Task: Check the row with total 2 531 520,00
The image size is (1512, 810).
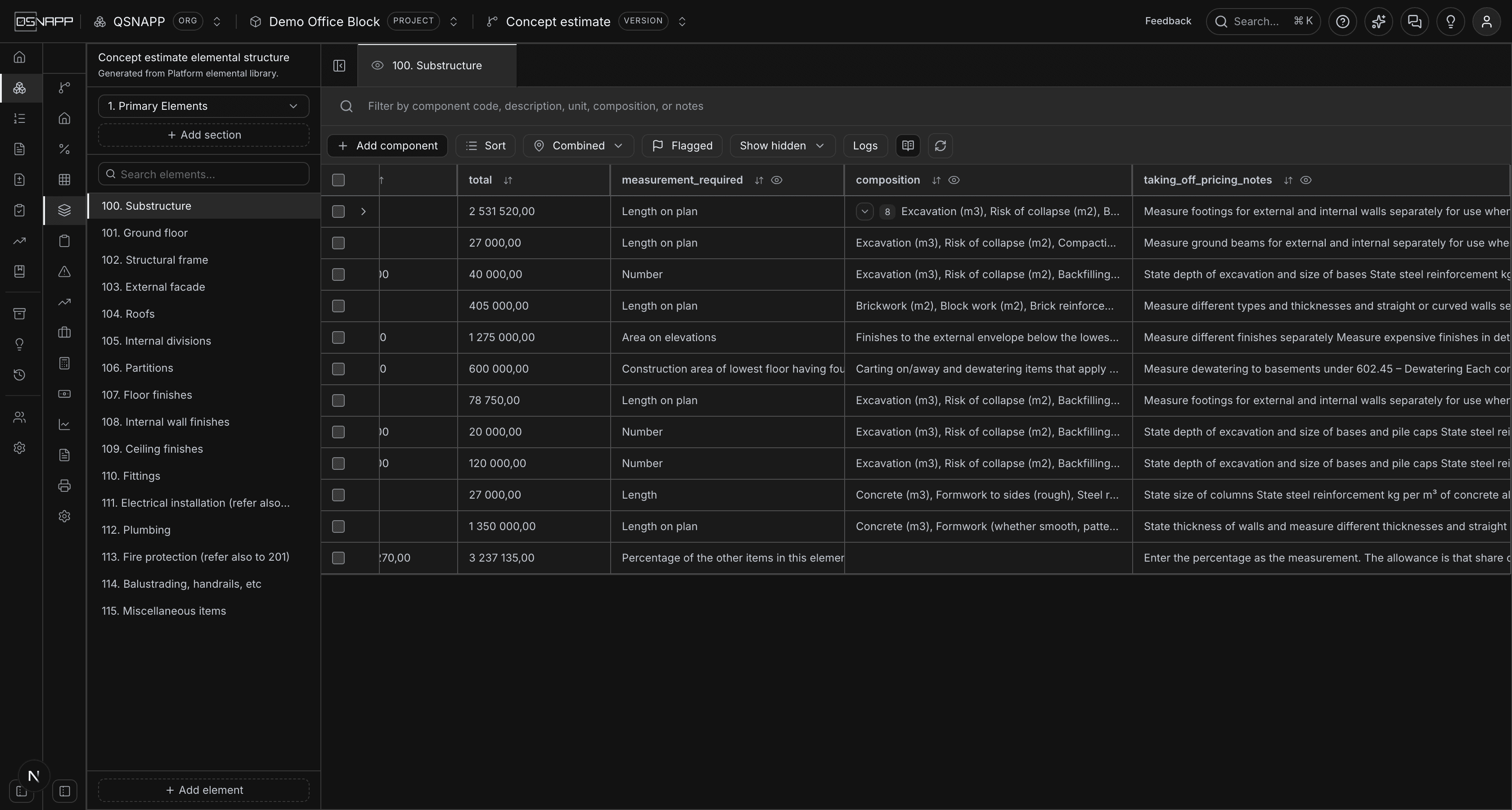Action: [338, 211]
